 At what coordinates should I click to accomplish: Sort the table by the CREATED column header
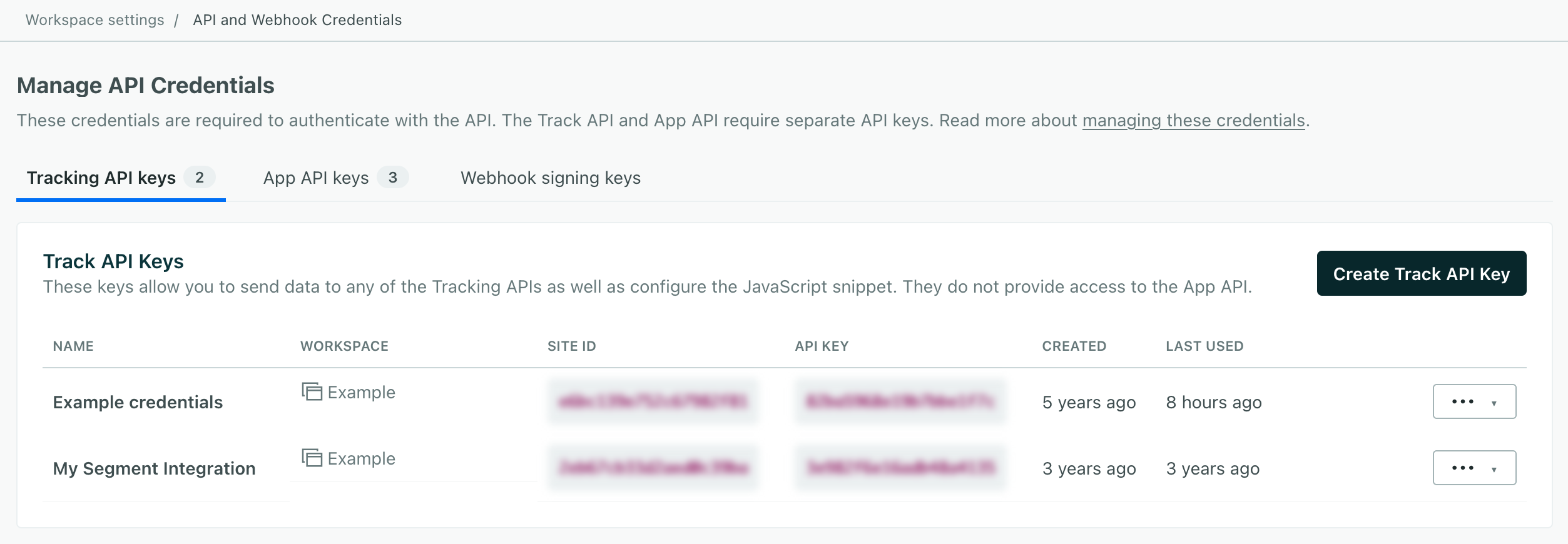pyautogui.click(x=1073, y=346)
